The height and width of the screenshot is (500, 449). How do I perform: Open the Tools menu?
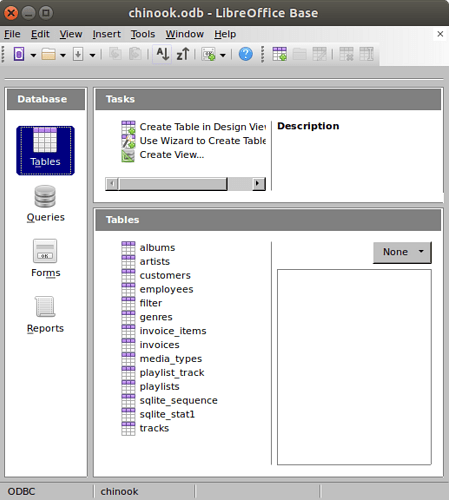(x=143, y=34)
